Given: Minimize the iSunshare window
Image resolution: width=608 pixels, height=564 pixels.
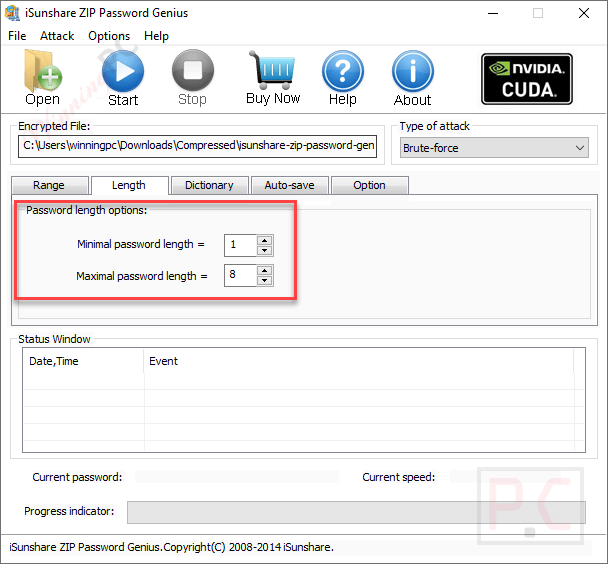Looking at the screenshot, I should (493, 13).
